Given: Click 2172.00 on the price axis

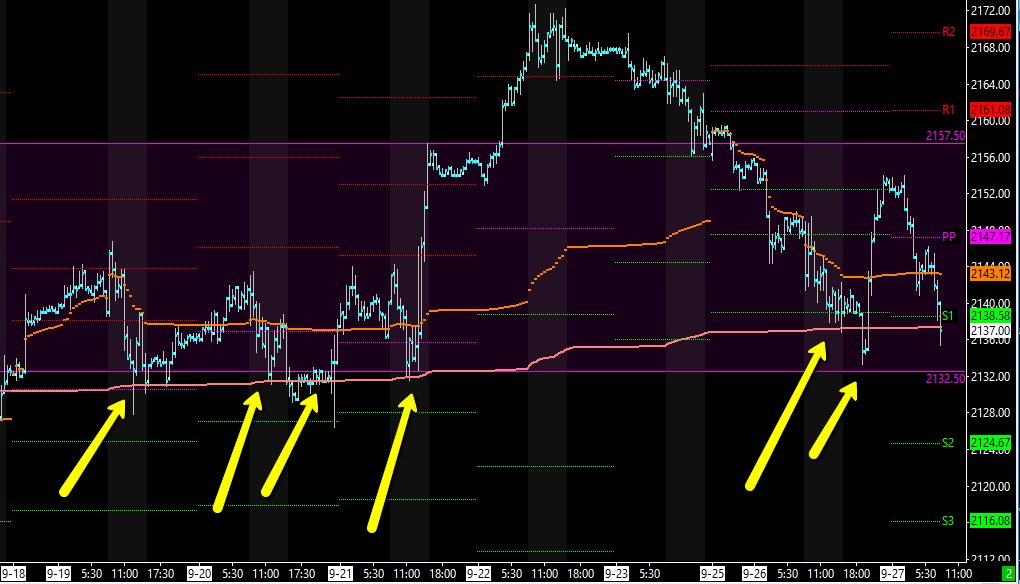Looking at the screenshot, I should coord(990,11).
